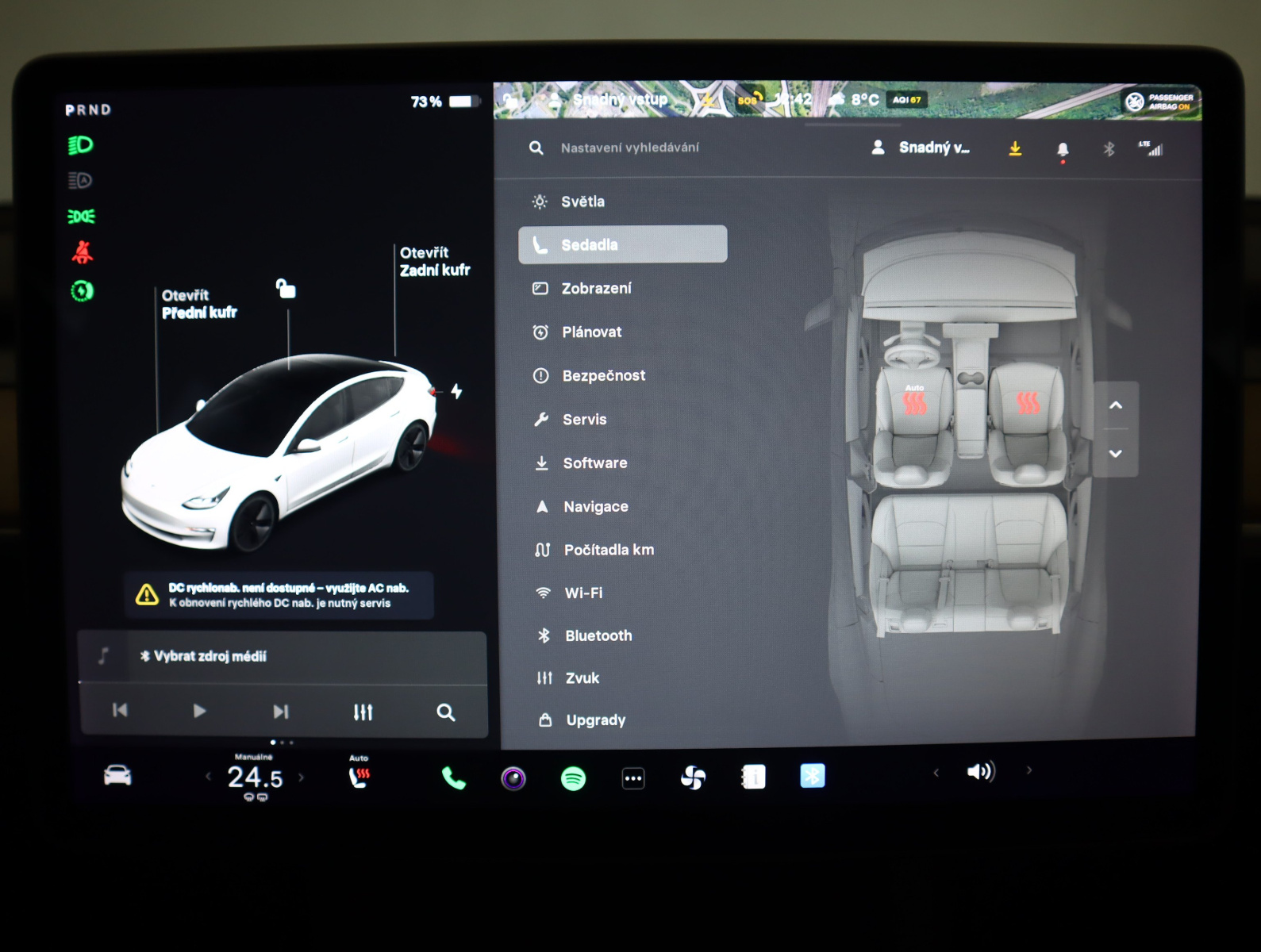Select the Software menu item
The width and height of the screenshot is (1261, 952).
(594, 463)
